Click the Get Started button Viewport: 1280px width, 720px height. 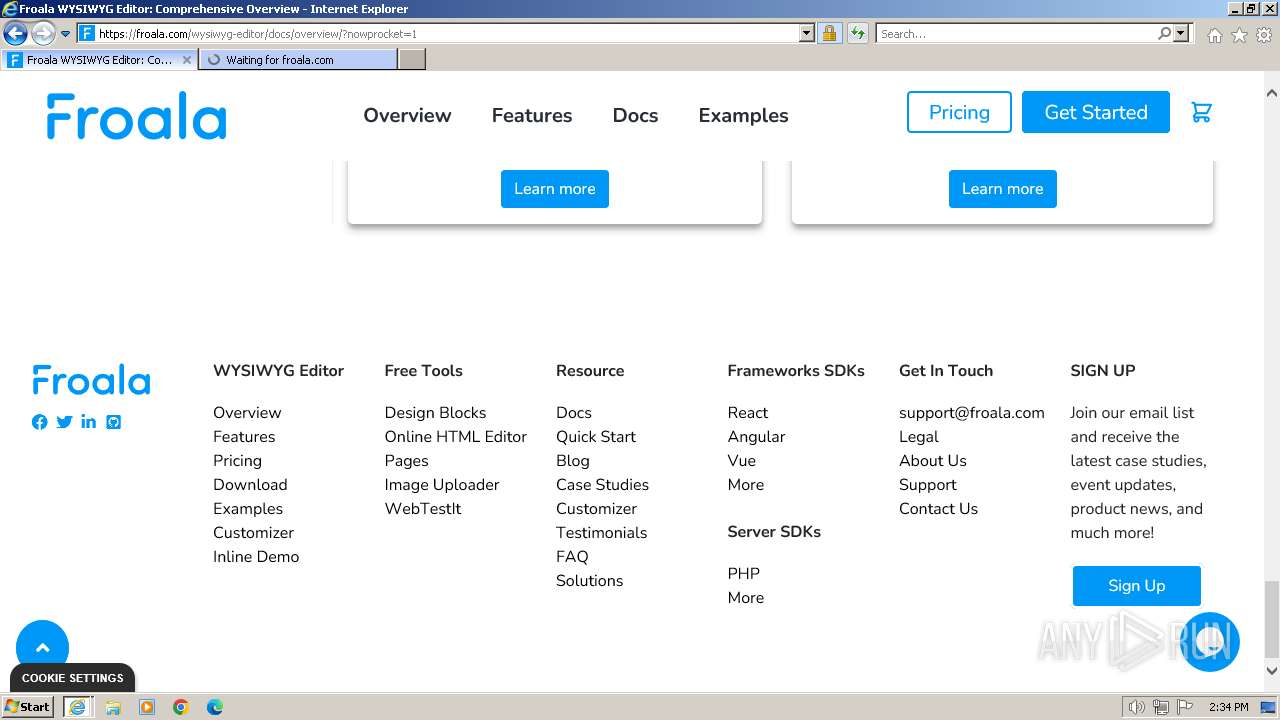1096,112
